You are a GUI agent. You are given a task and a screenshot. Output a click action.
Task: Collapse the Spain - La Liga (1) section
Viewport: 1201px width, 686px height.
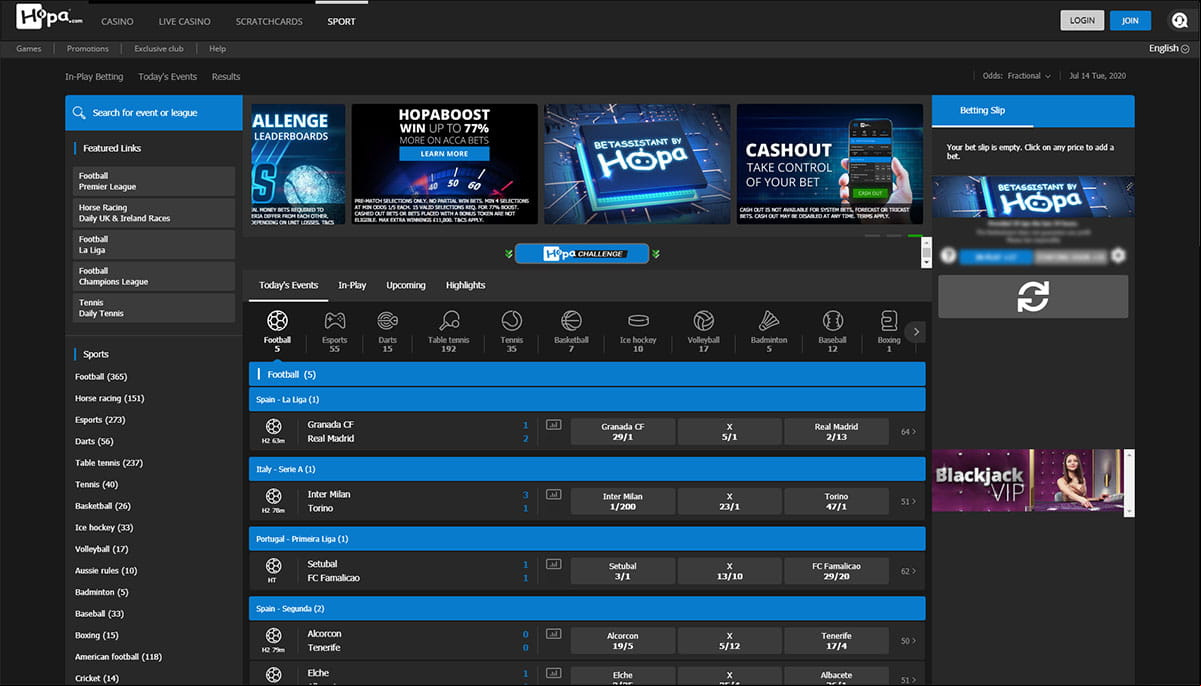(587, 400)
